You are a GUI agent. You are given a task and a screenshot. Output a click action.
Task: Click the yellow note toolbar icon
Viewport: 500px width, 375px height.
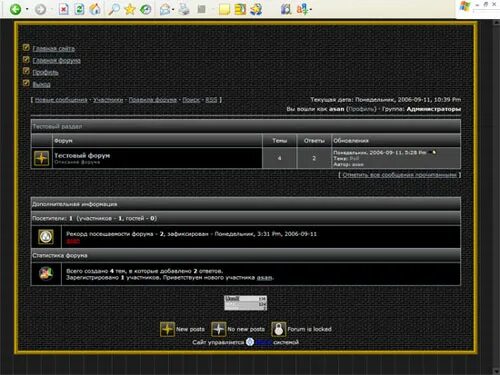coord(224,9)
